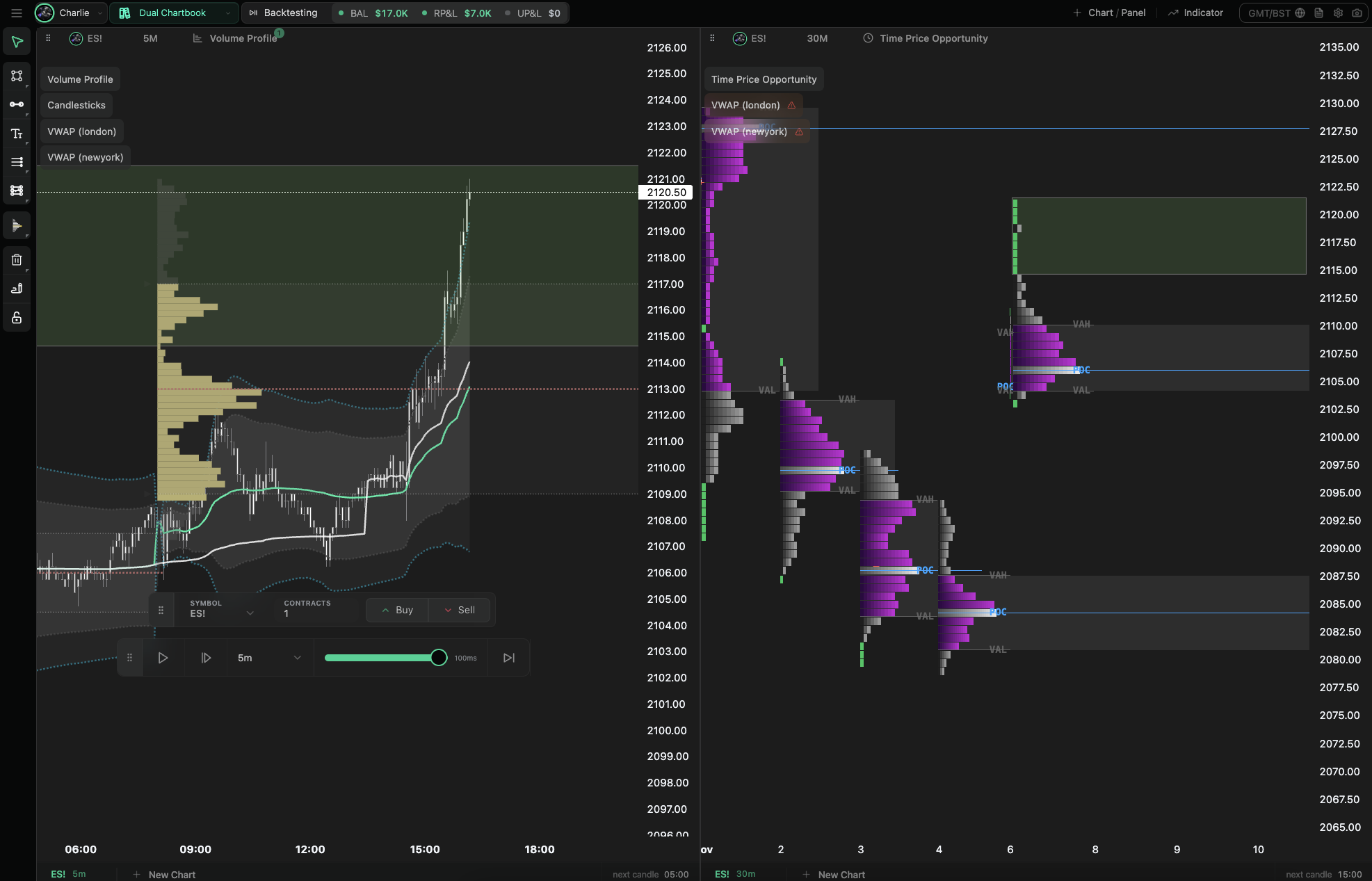Click VWAP (london) warning triangle icon
1372x881 pixels.
[x=791, y=105]
